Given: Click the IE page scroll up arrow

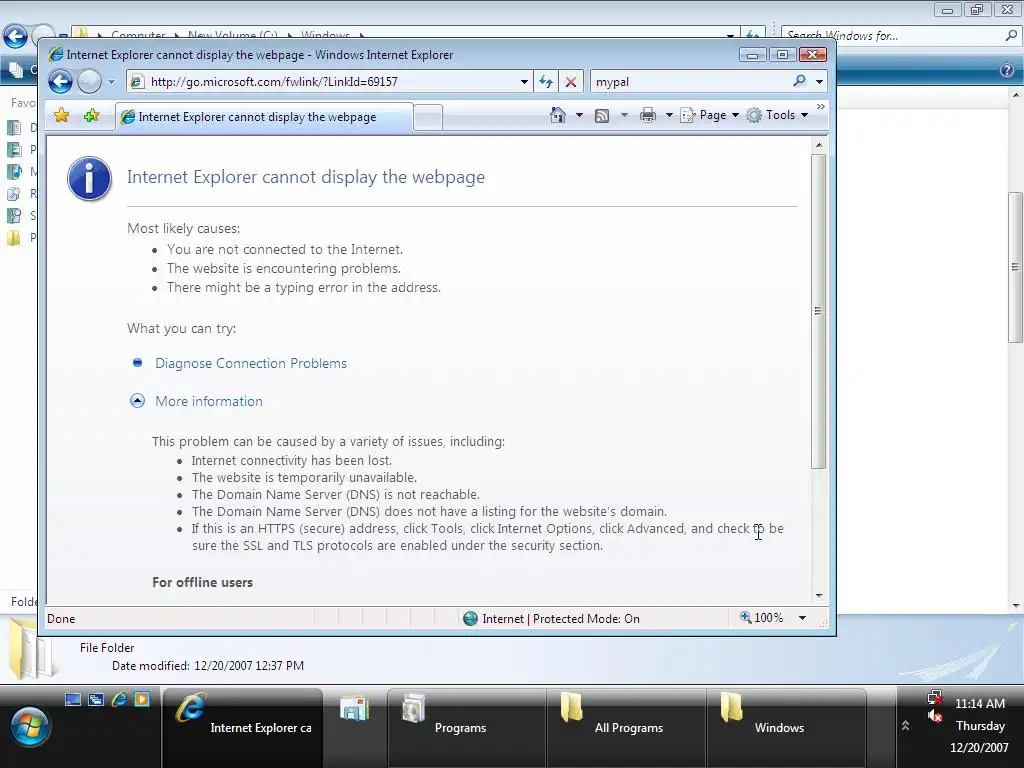Looking at the screenshot, I should 819,144.
